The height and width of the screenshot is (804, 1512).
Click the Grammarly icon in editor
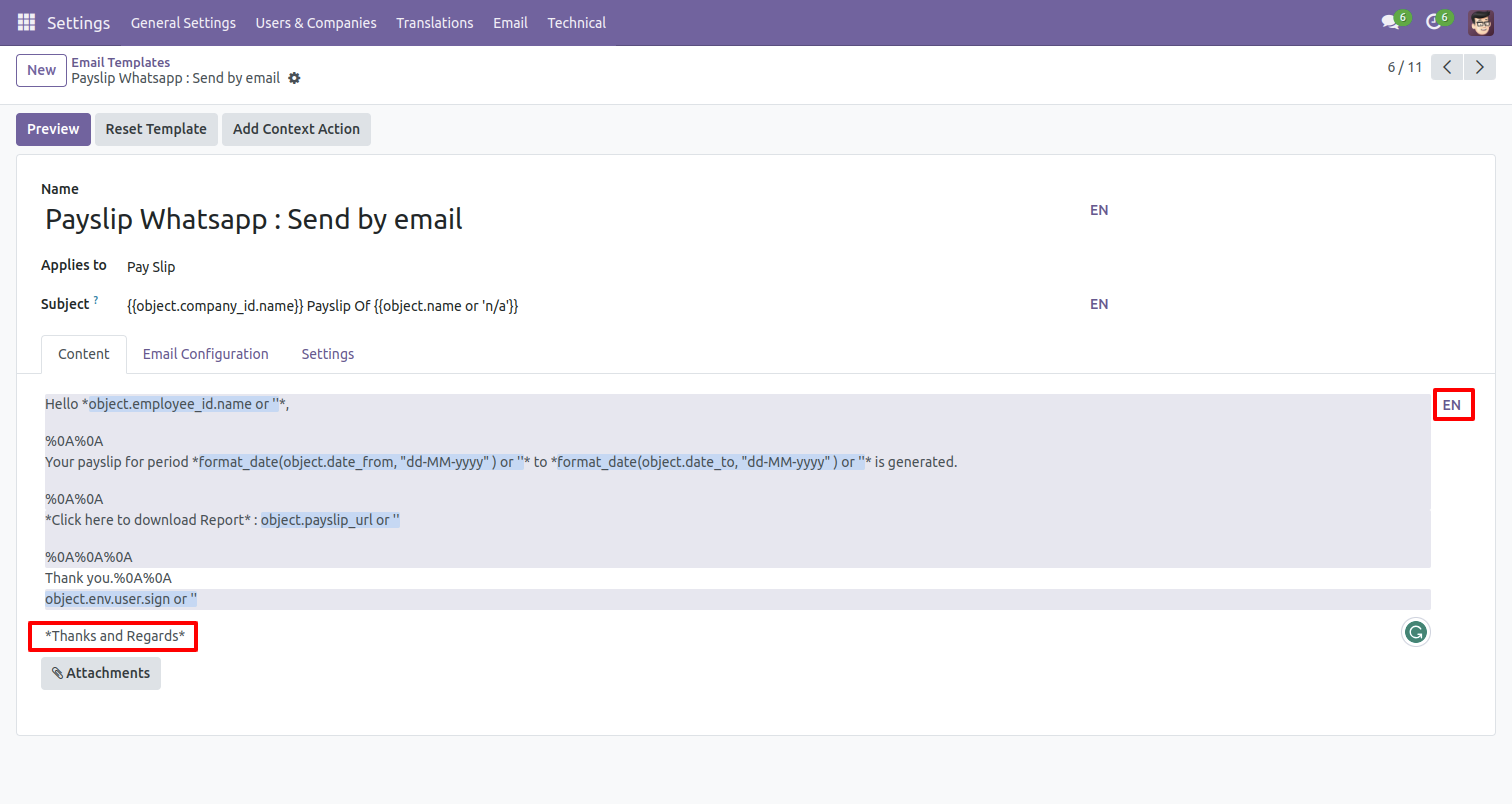[x=1415, y=632]
